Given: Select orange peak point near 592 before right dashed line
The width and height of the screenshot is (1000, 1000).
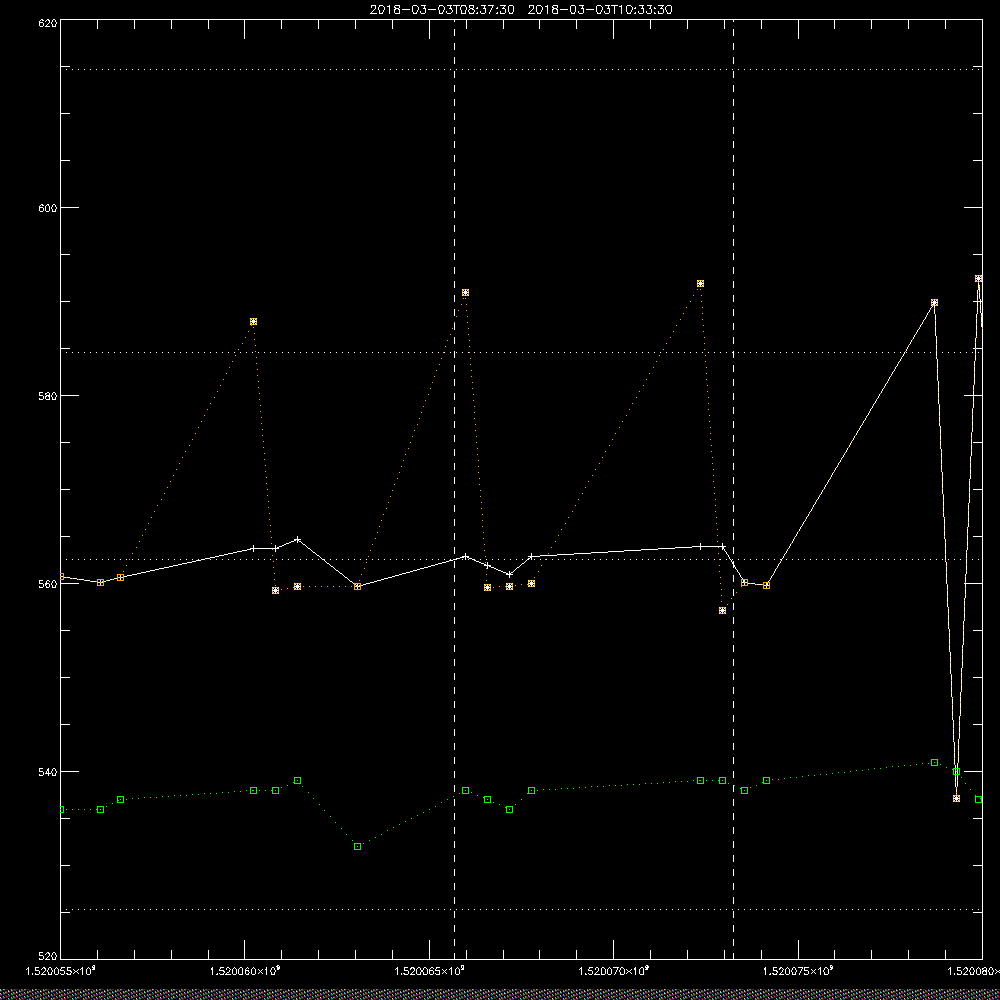Looking at the screenshot, I should pyautogui.click(x=700, y=284).
